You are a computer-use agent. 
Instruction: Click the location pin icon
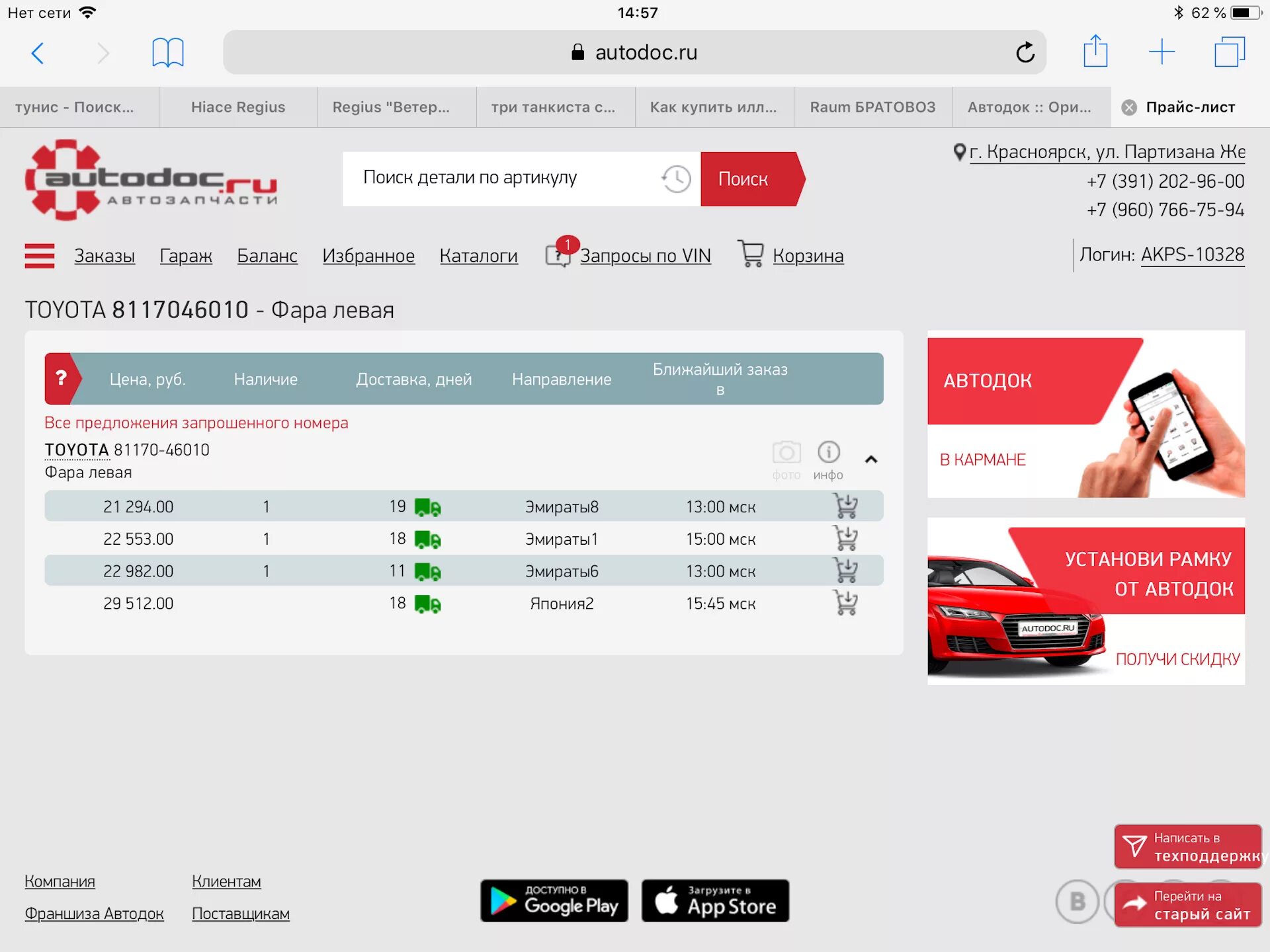(959, 152)
